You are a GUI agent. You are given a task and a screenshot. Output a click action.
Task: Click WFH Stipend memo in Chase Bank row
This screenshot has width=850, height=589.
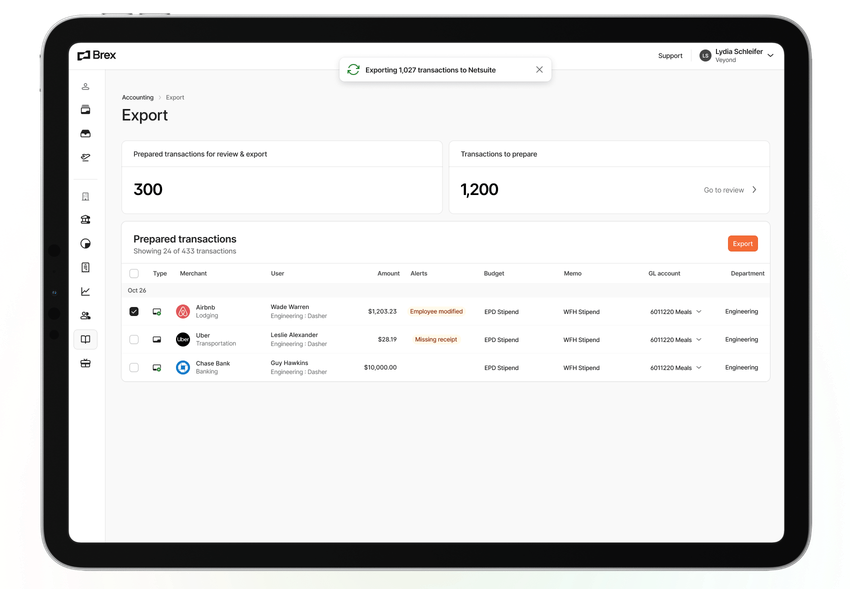point(581,368)
